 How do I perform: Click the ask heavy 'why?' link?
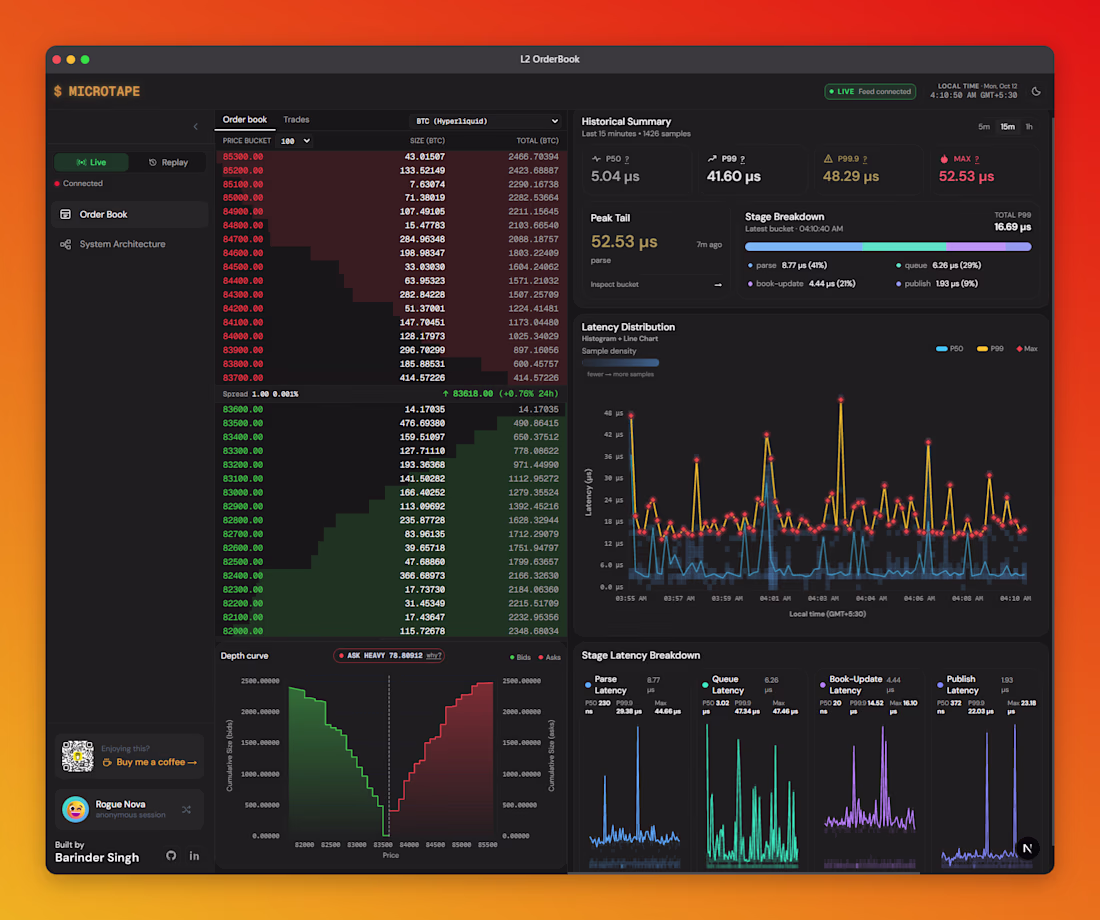(434, 655)
